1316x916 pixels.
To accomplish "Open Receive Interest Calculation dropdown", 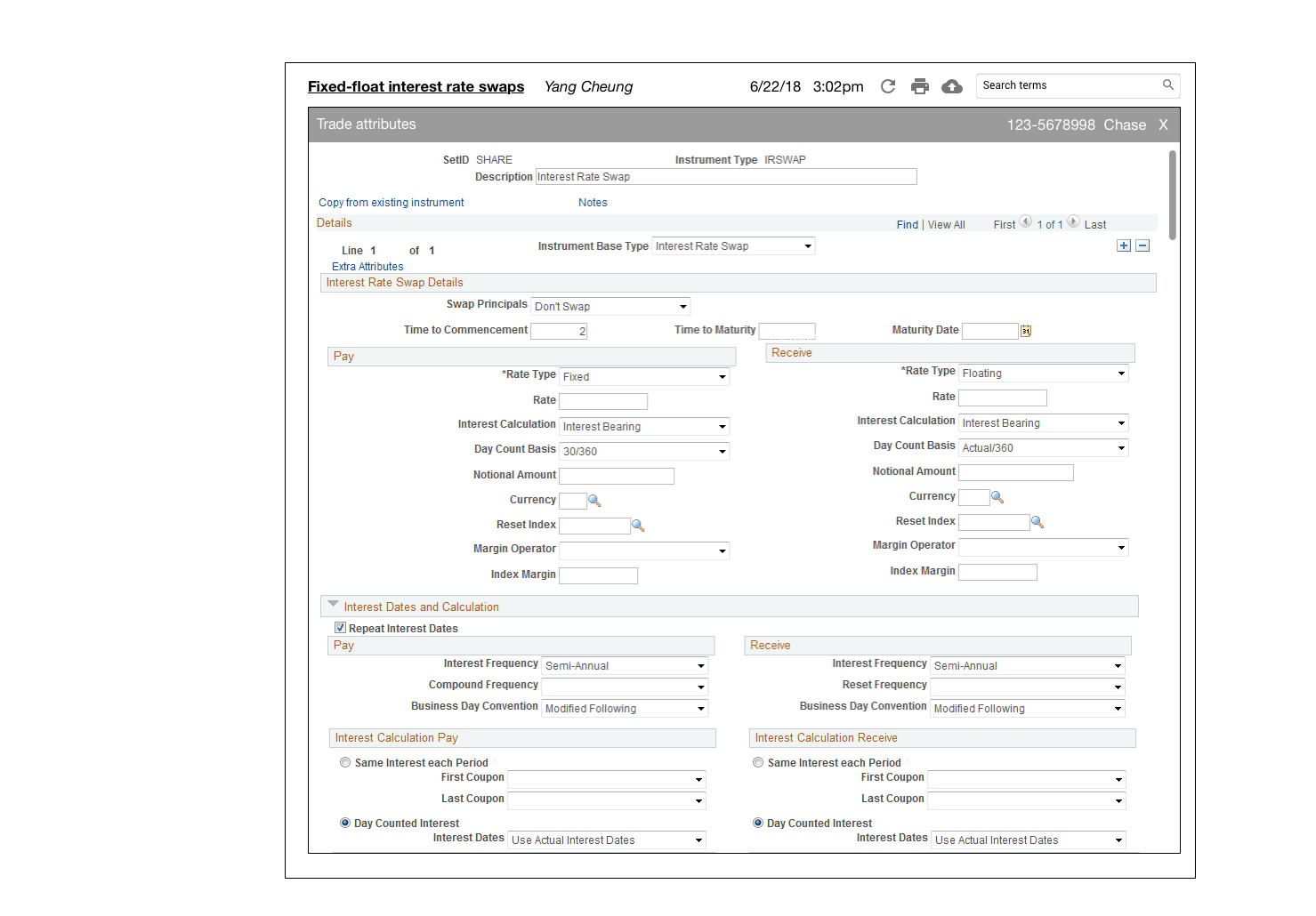I will pos(1043,423).
